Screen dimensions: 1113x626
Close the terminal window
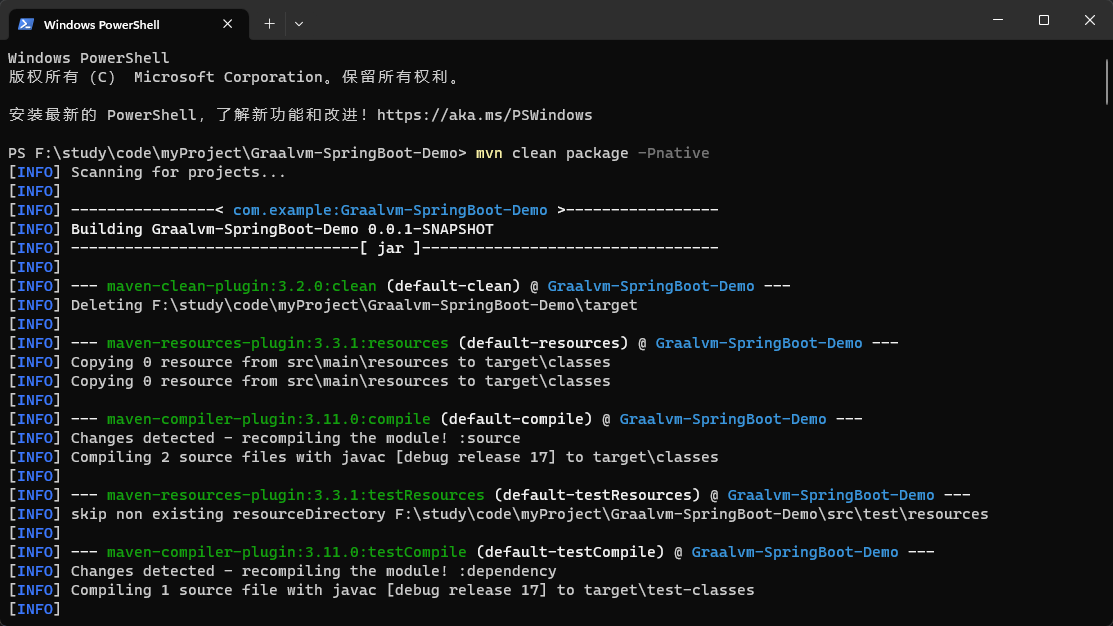pos(1090,20)
